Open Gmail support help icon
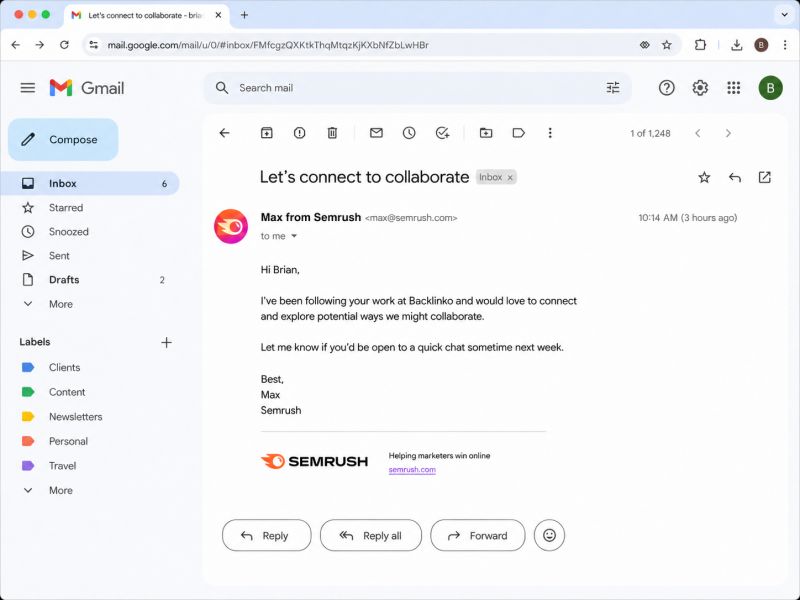This screenshot has height=600, width=800. pos(666,88)
